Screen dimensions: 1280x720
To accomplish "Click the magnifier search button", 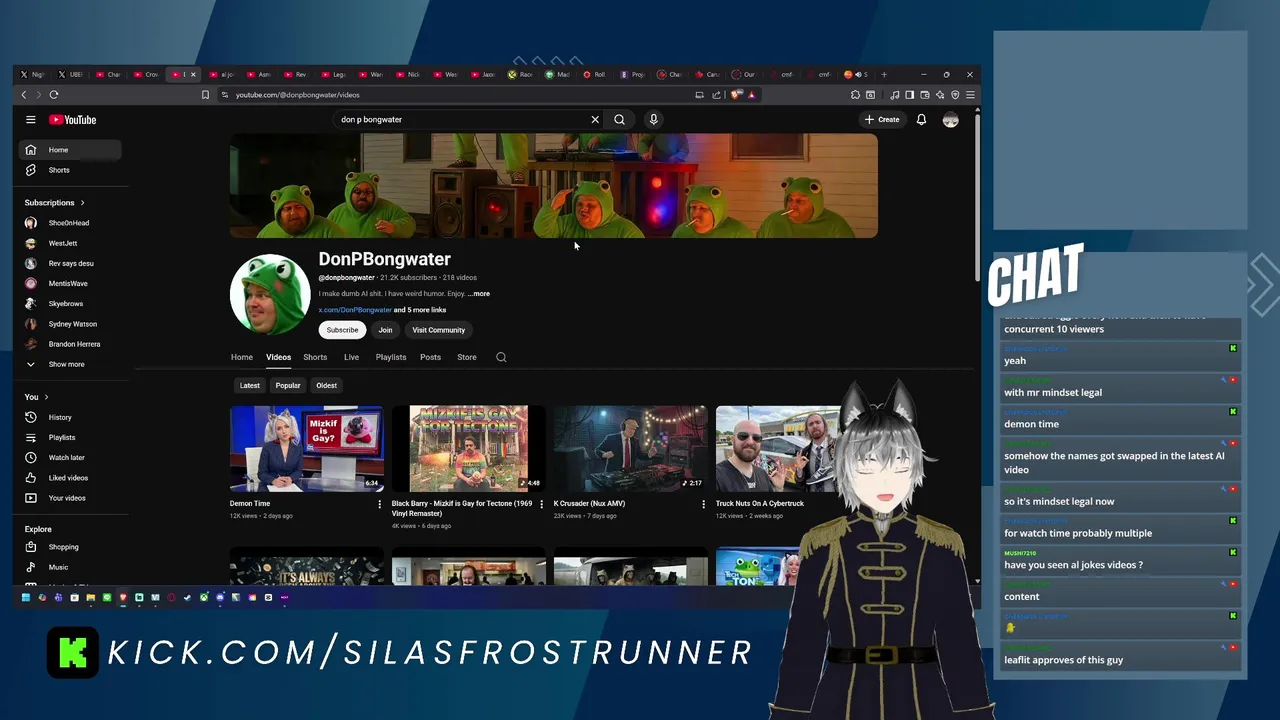I will tap(619, 119).
